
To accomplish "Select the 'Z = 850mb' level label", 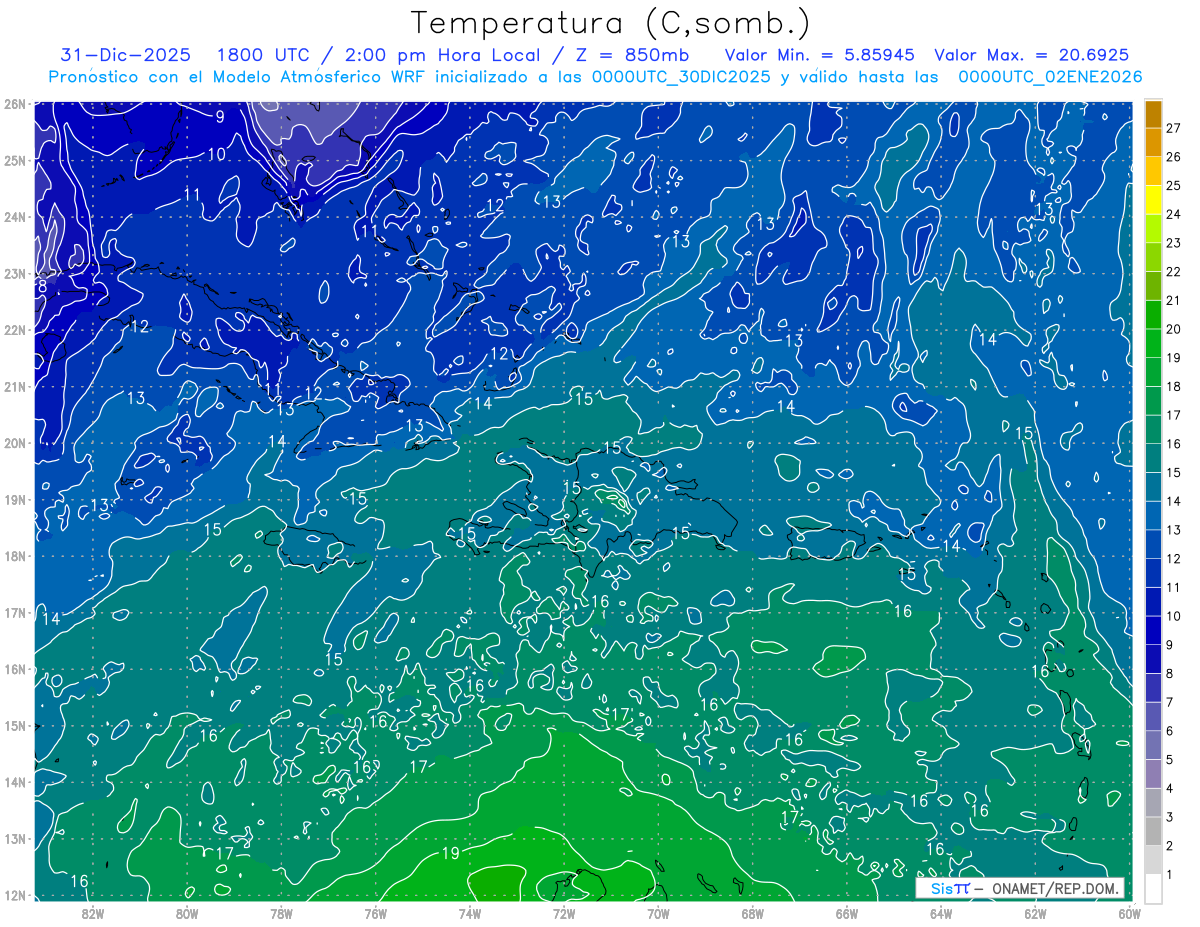I will 627,55.
